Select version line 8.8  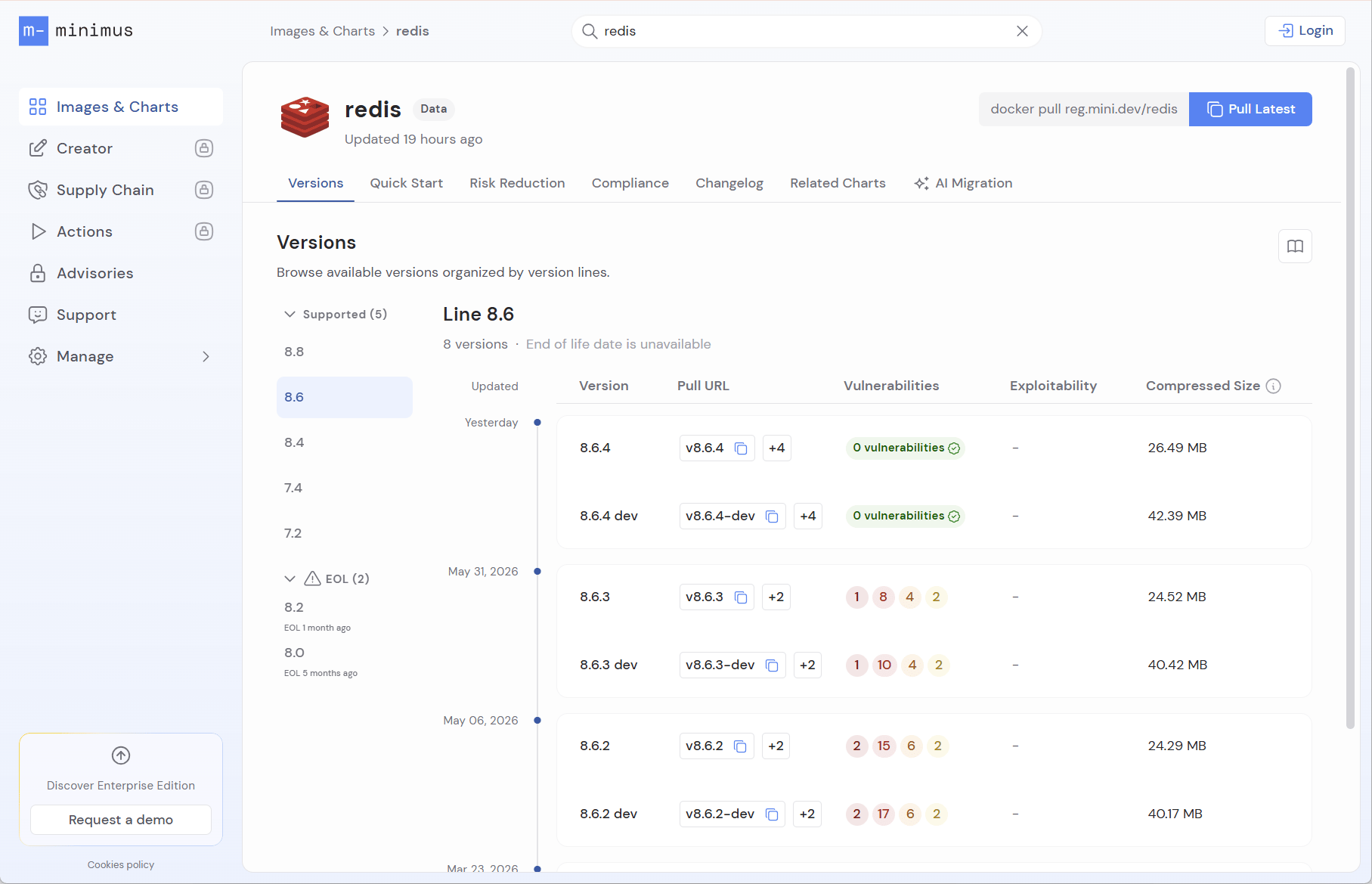pos(345,352)
